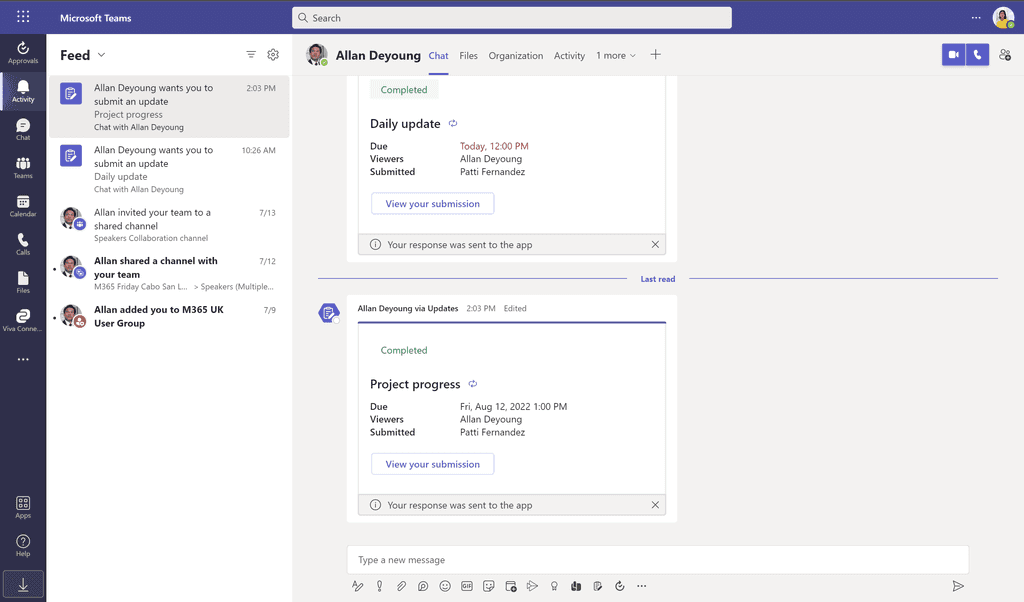Switch to the Activity tab

point(569,55)
